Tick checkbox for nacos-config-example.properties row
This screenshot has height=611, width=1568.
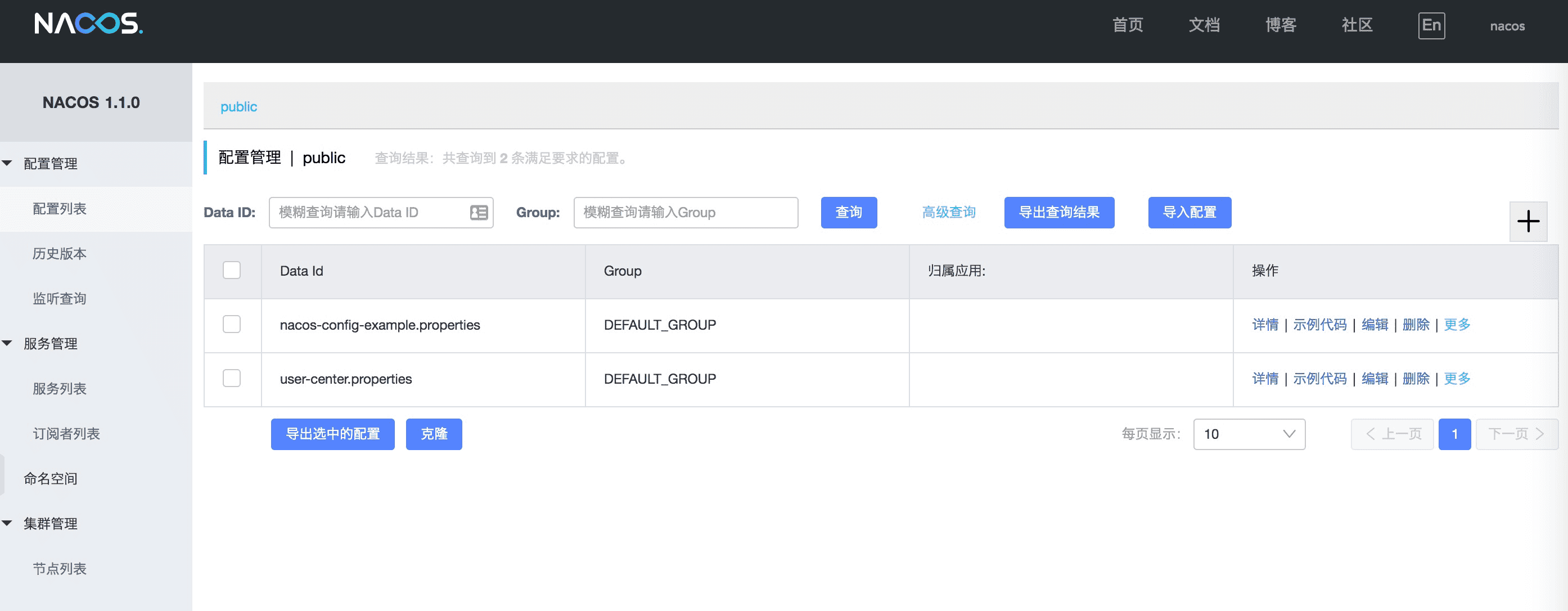pyautogui.click(x=232, y=325)
